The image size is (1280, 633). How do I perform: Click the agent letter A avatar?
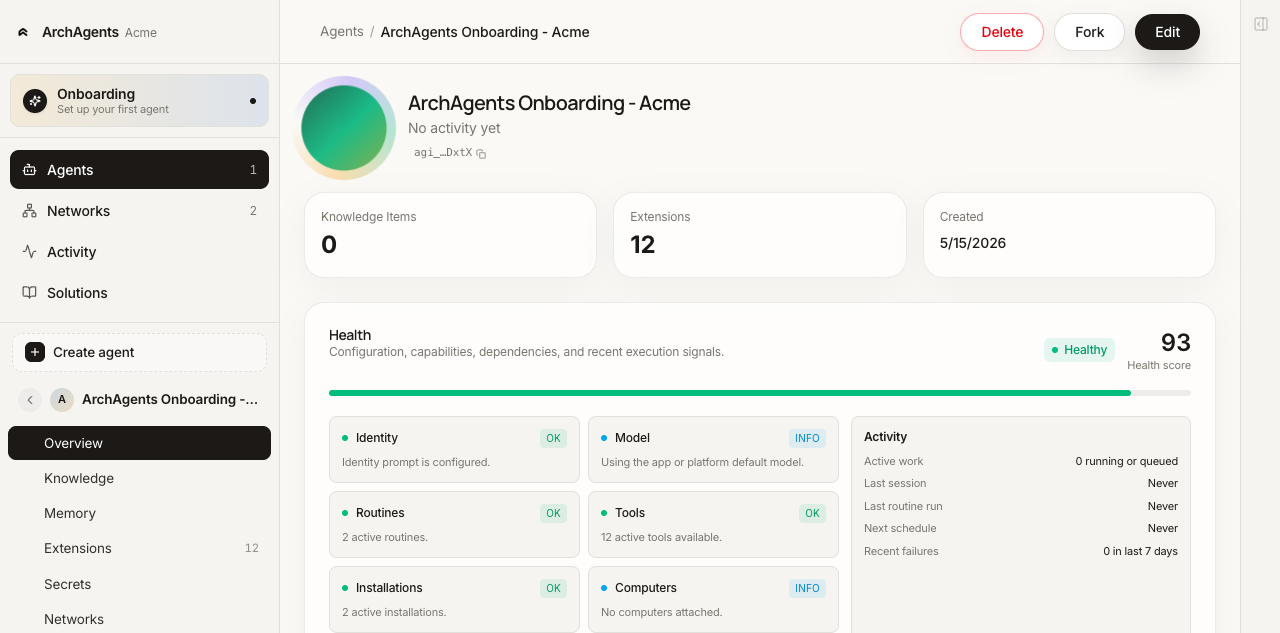62,400
